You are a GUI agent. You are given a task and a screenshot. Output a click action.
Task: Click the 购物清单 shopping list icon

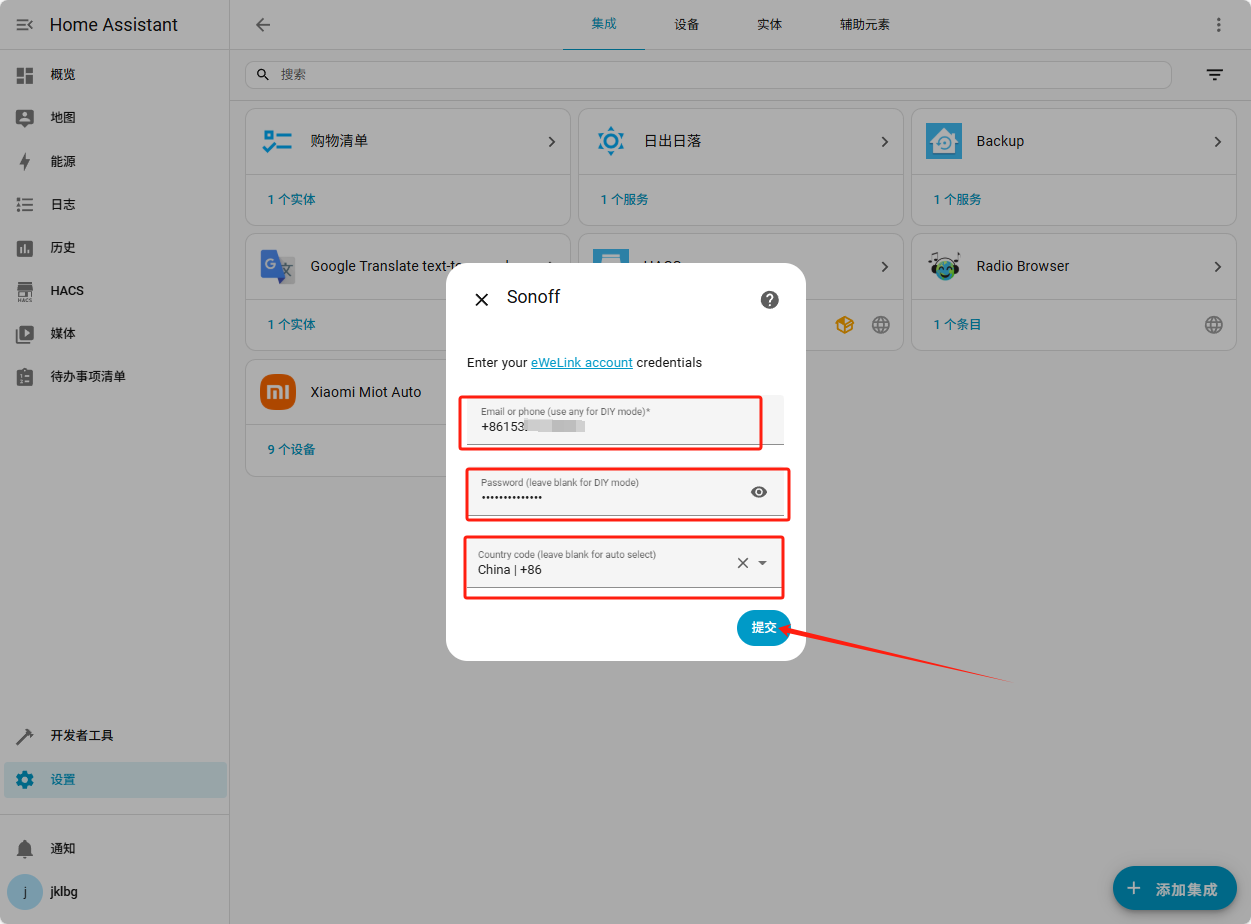pos(277,141)
